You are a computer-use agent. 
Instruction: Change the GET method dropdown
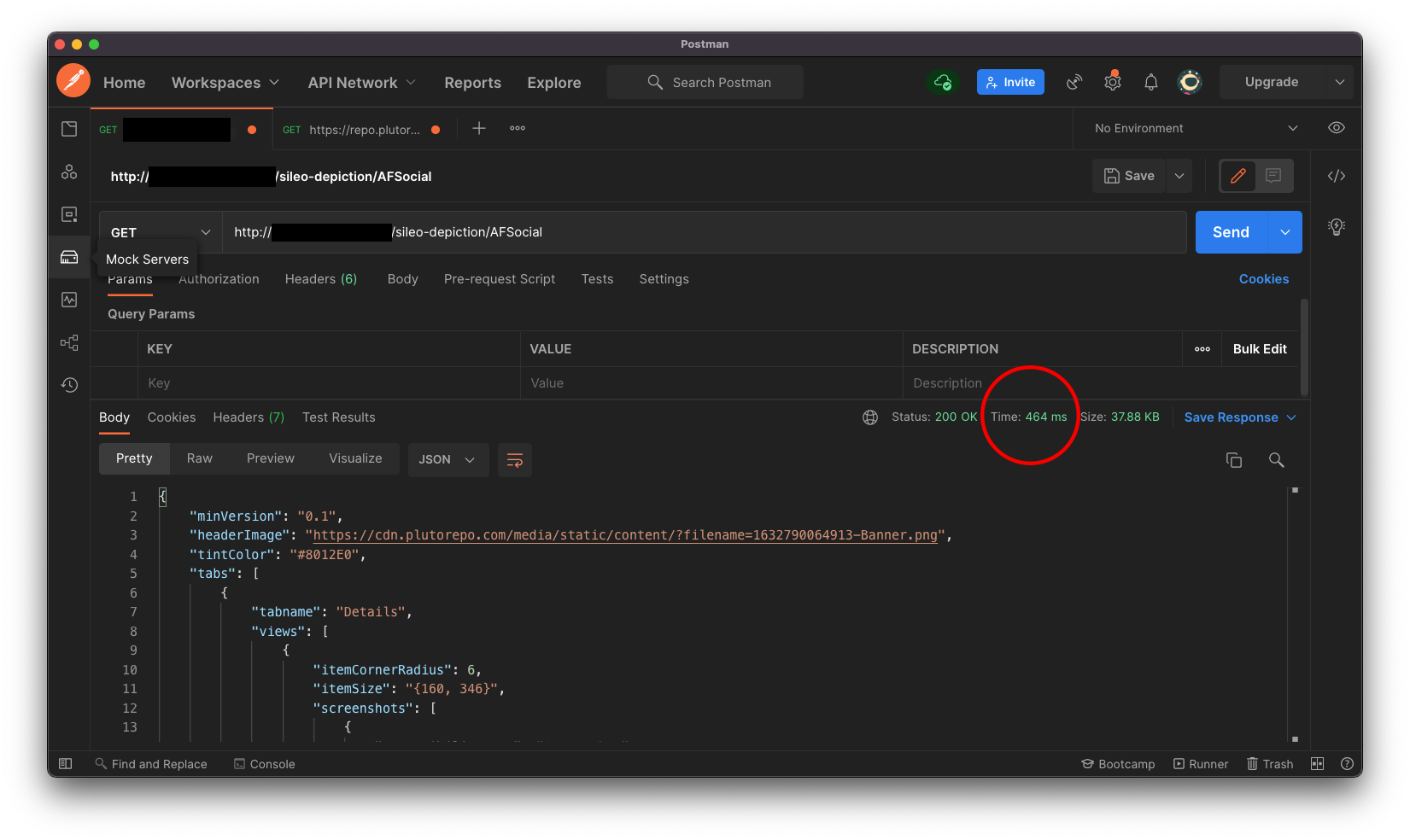161,232
